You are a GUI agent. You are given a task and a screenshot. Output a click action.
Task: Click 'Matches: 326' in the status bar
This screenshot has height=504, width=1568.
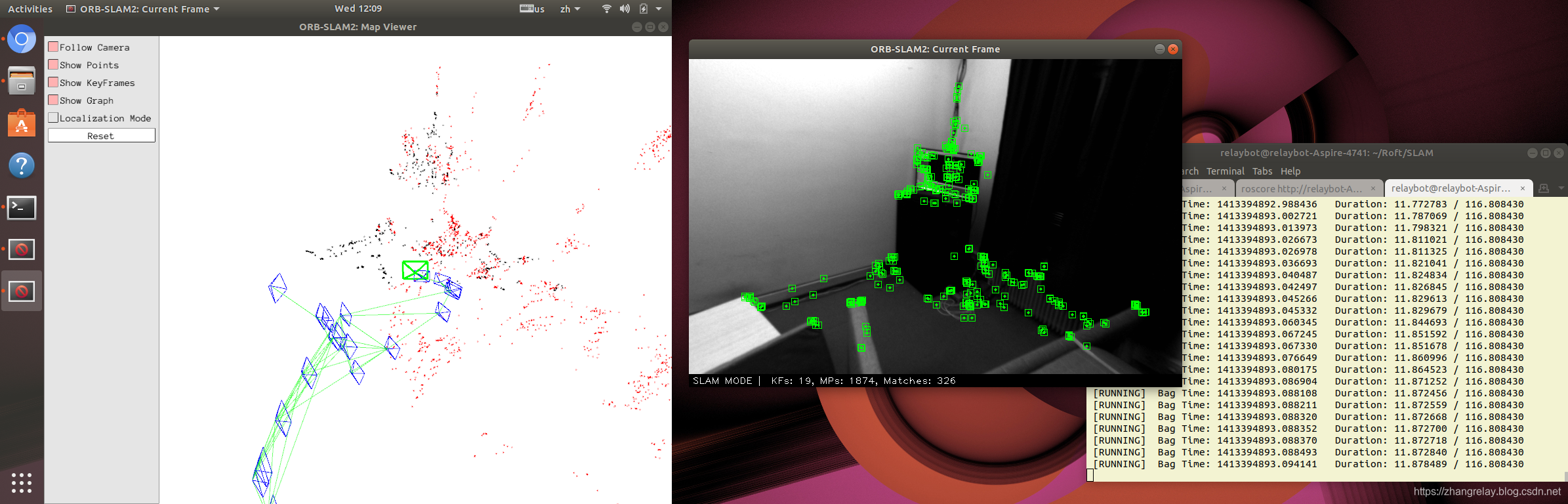coord(920,381)
